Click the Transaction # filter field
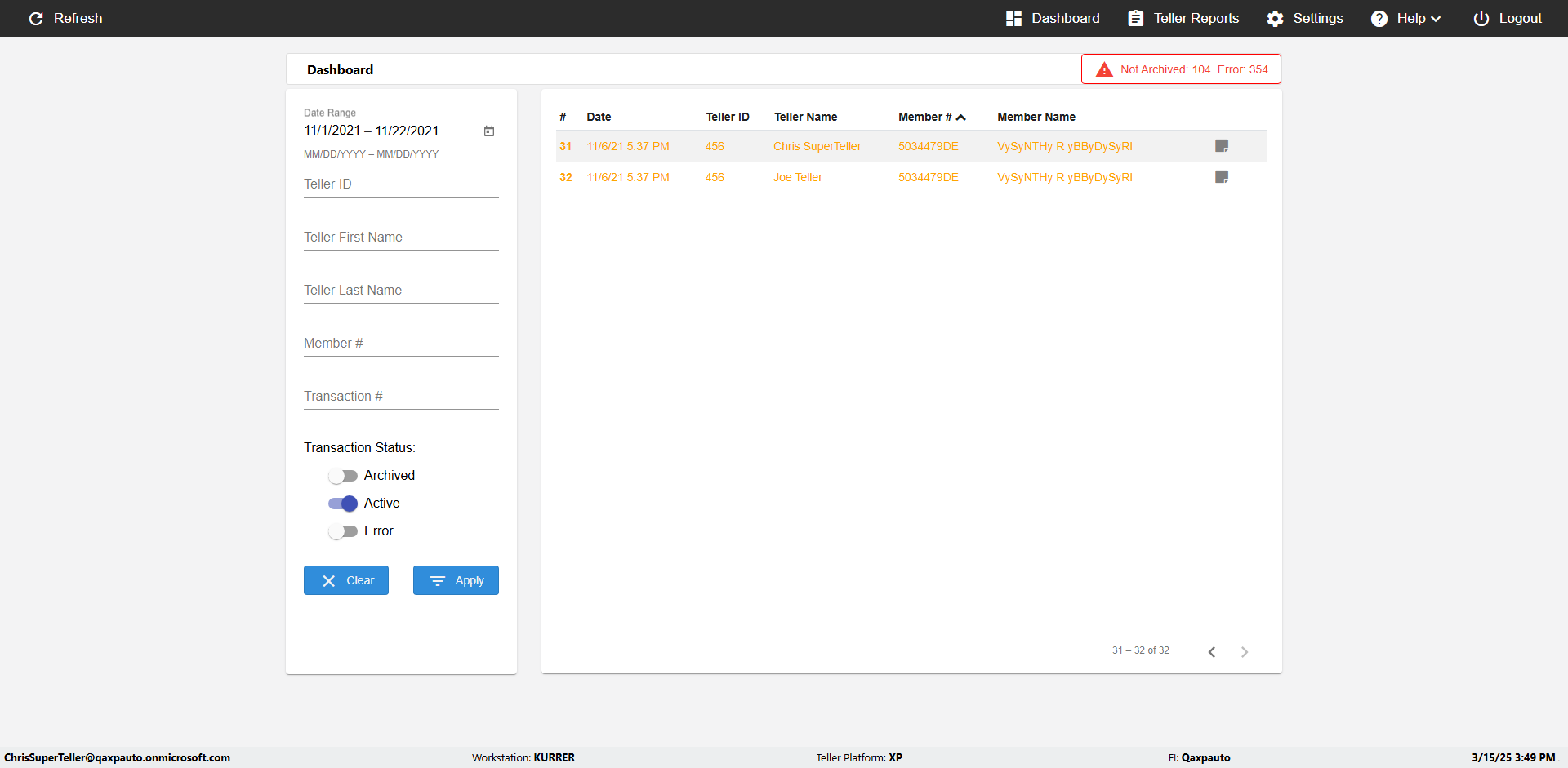The height and width of the screenshot is (768, 1568). (401, 397)
